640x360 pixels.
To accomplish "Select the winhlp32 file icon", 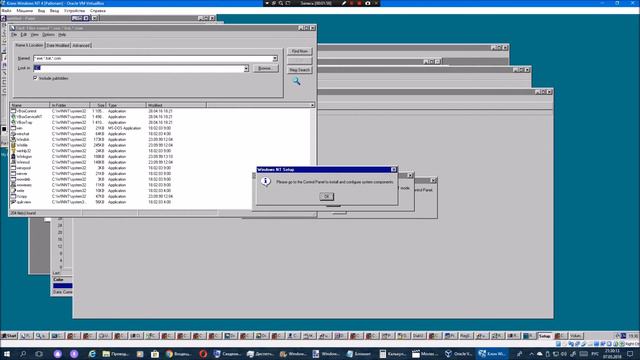I will (13, 151).
